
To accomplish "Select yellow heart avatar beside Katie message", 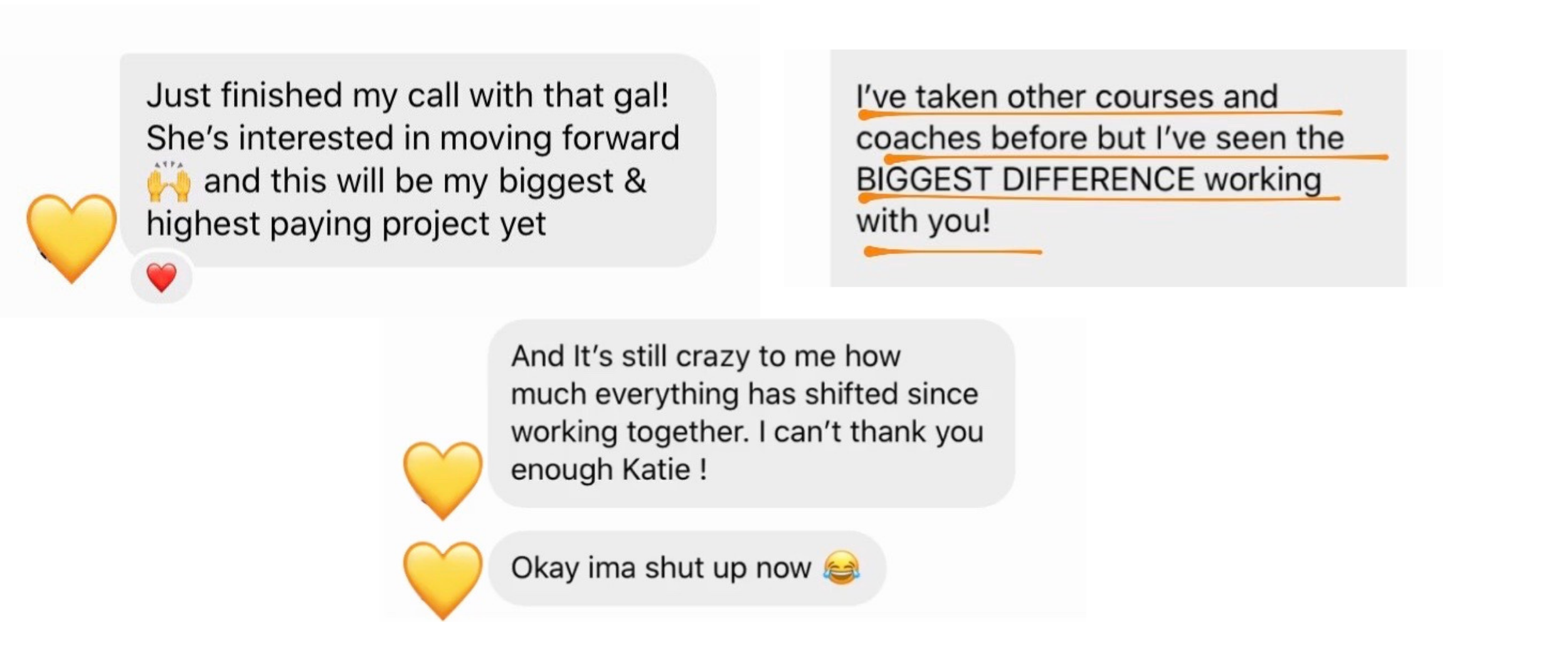I will click(443, 481).
